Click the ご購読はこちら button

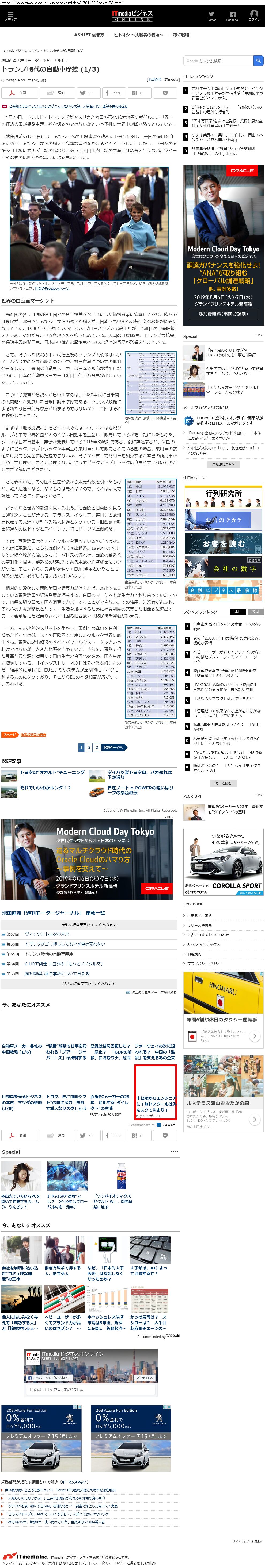pyautogui.click(x=224, y=464)
